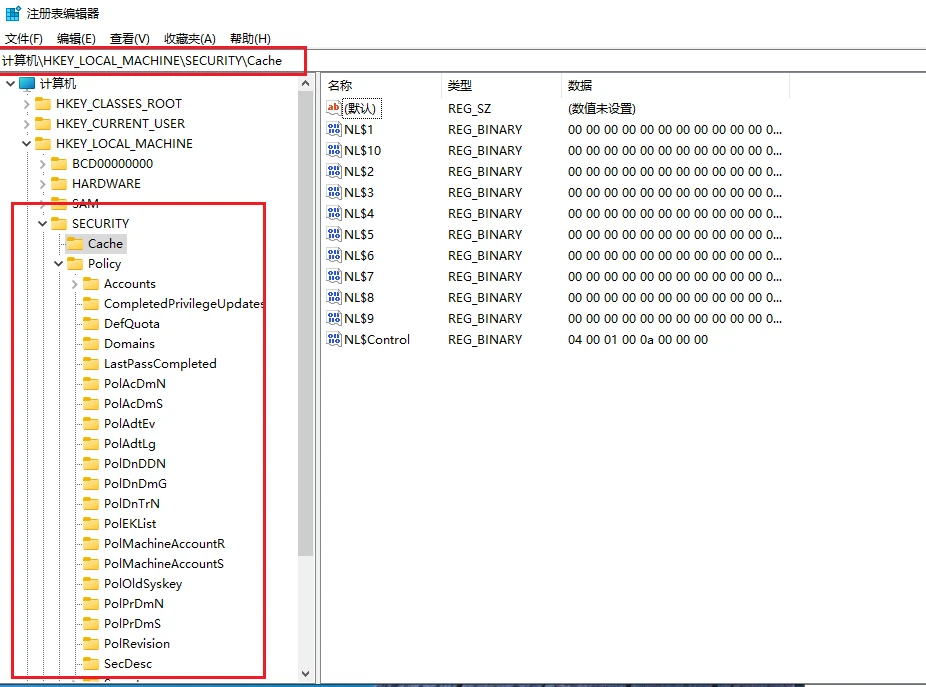Sort values by the 类型 column header
Viewport: 926px width, 687px height.
(x=501, y=86)
